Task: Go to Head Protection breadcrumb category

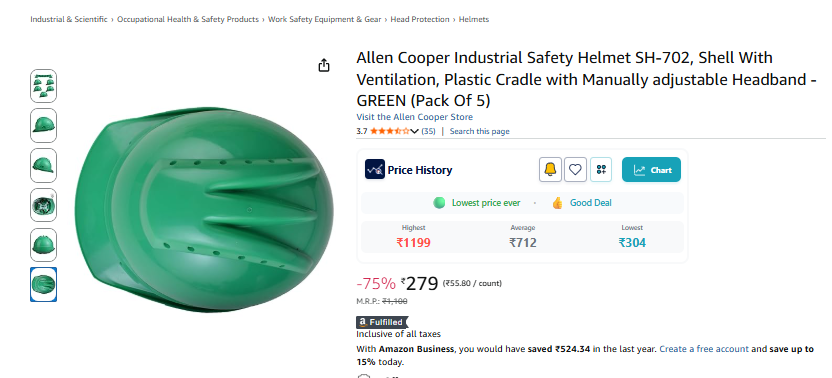Action: [x=420, y=19]
